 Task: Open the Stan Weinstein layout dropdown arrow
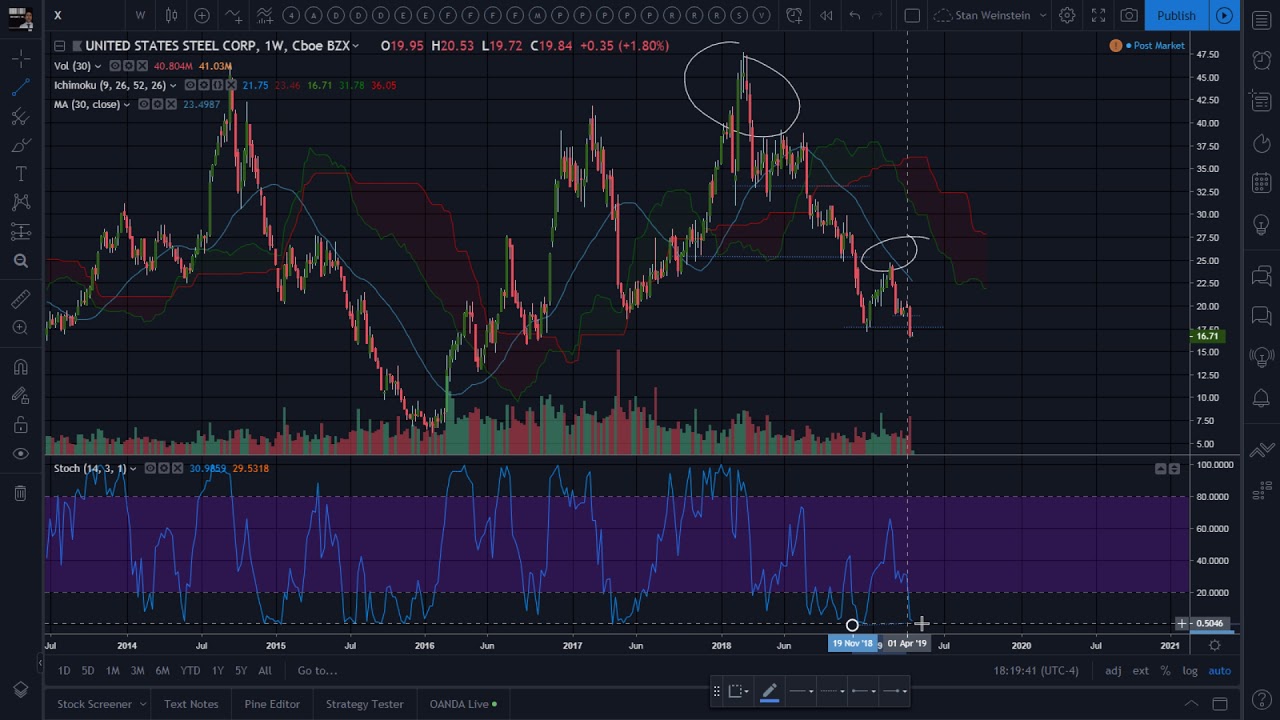click(1042, 15)
